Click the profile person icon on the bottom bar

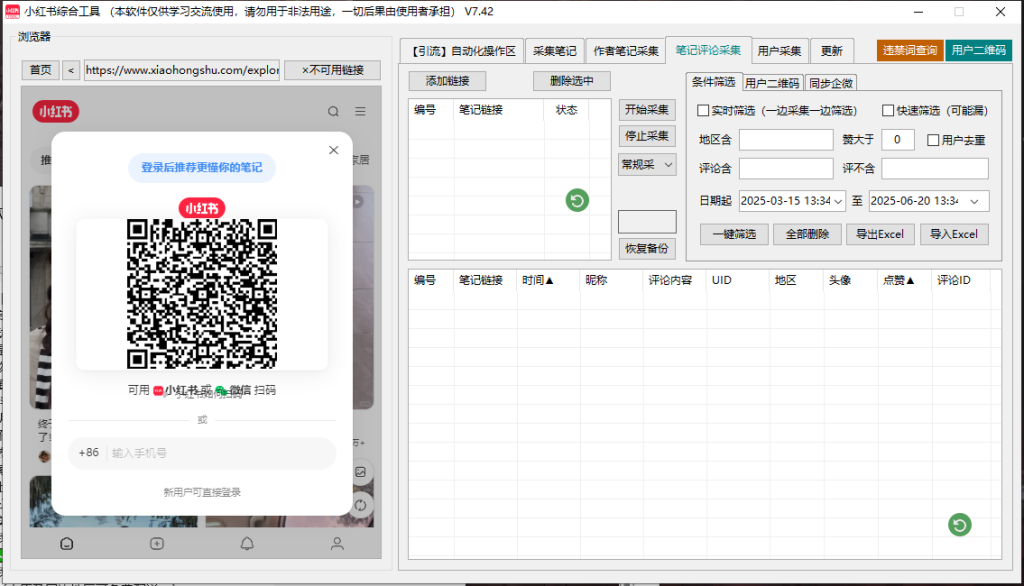point(337,543)
